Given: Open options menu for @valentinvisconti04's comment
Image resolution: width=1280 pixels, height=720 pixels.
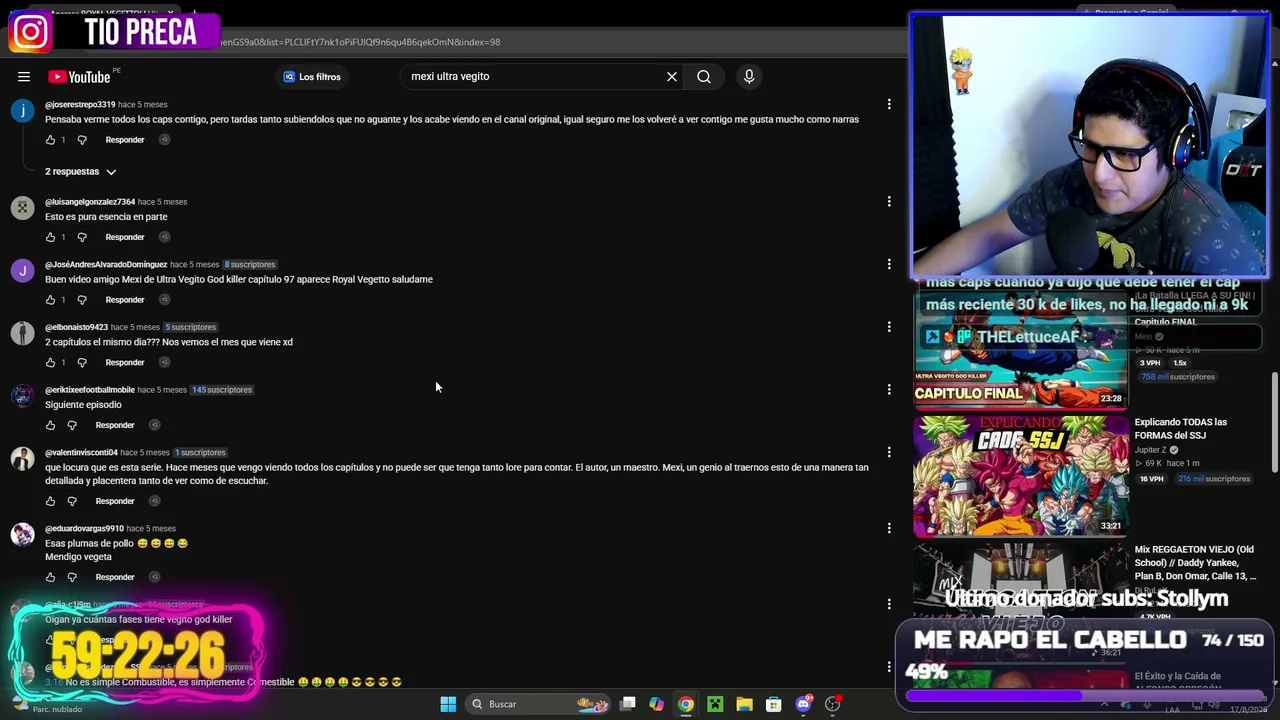Looking at the screenshot, I should [889, 453].
